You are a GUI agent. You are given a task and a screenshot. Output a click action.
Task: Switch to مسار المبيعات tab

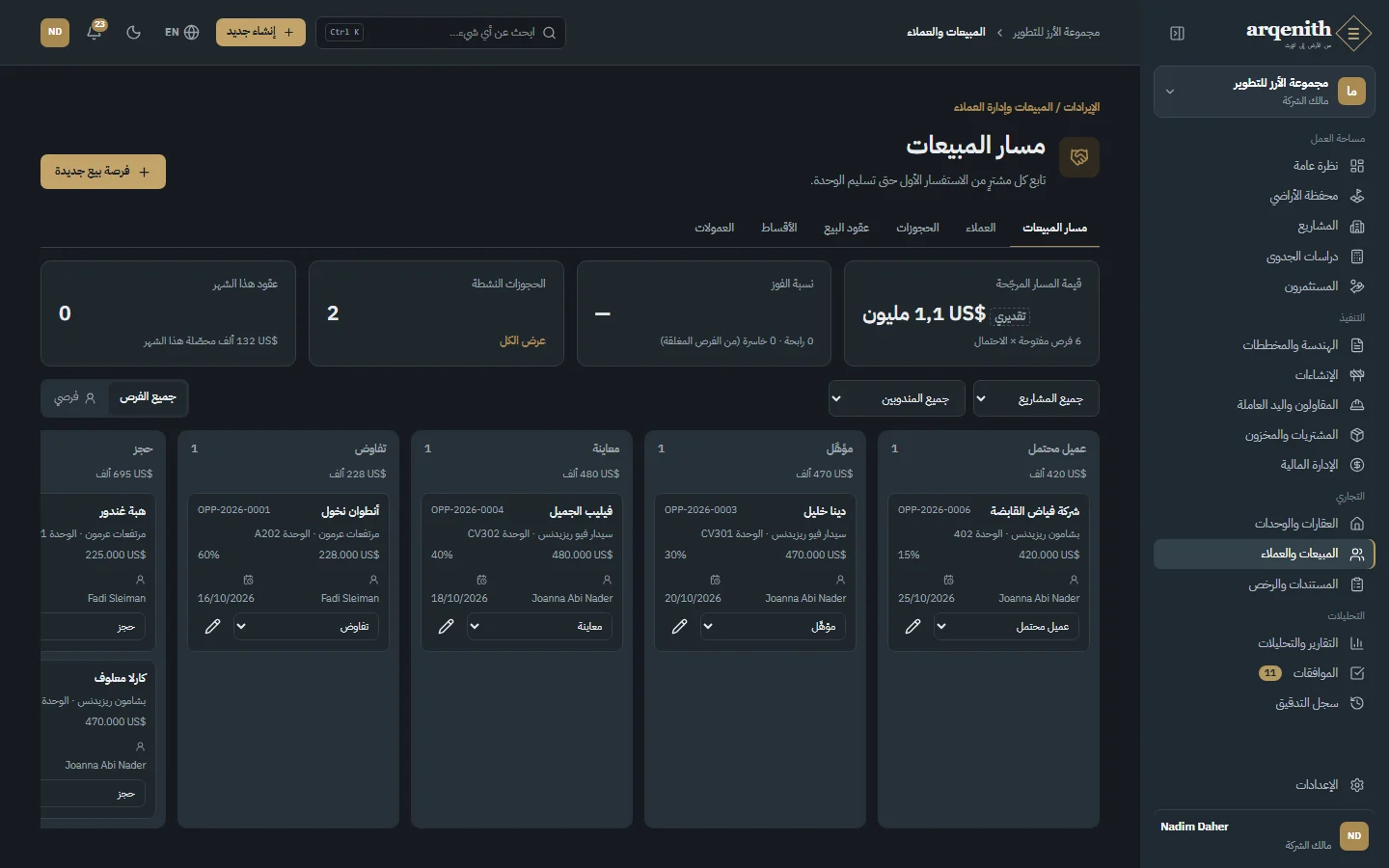1054,228
